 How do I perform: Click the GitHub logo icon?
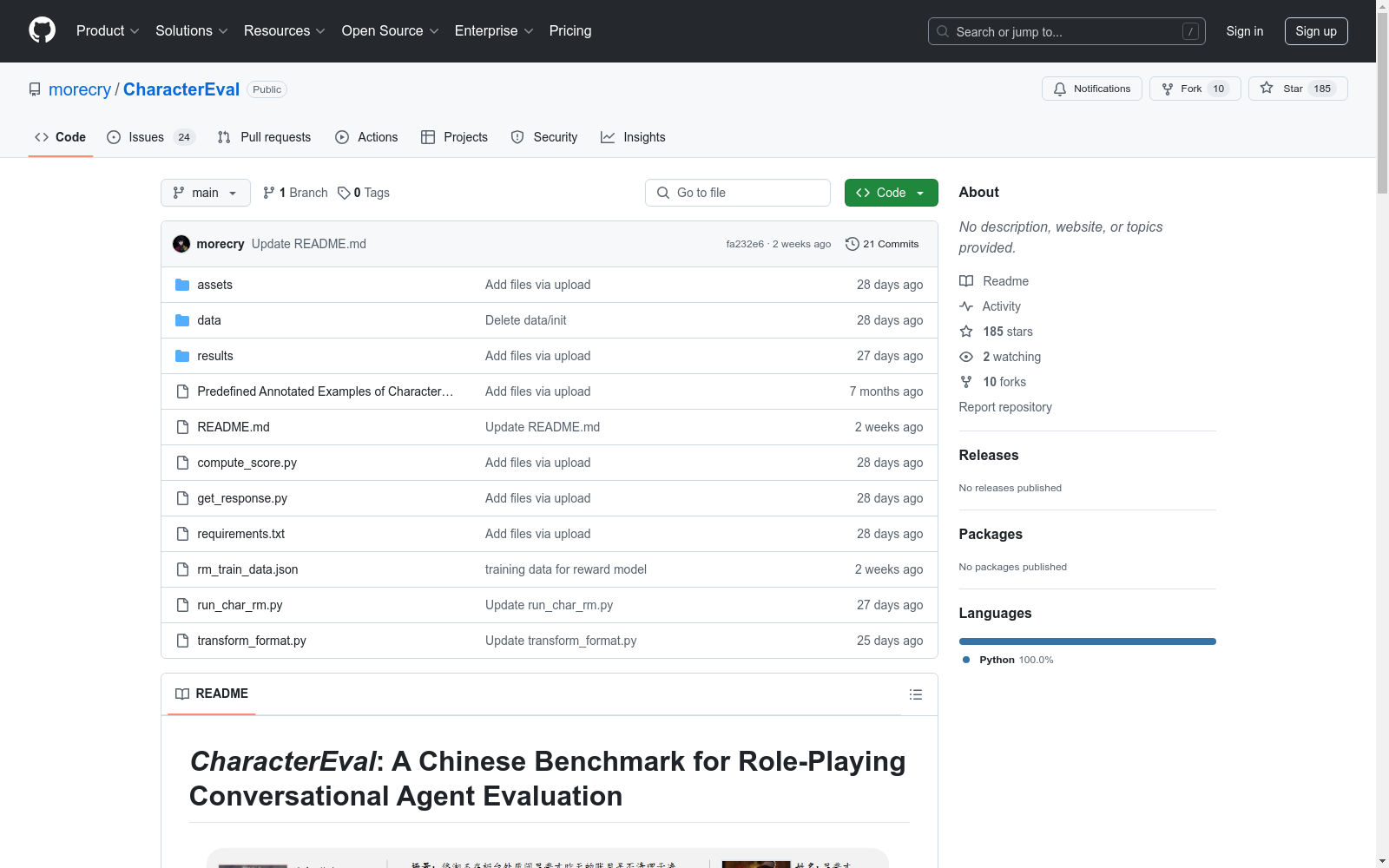42,30
